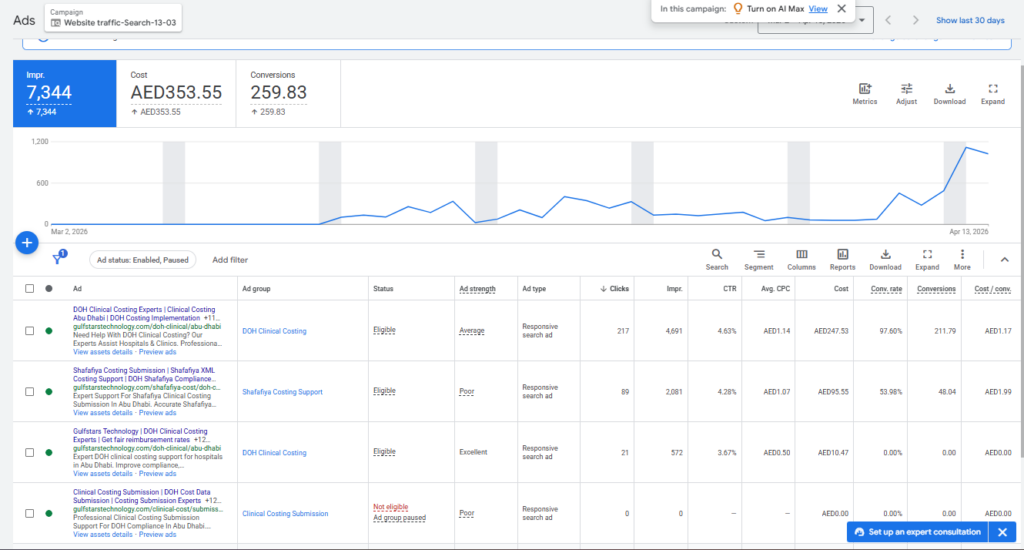The width and height of the screenshot is (1024, 550).
Task: Open the Reports icon in table toolbar
Action: pos(842,259)
